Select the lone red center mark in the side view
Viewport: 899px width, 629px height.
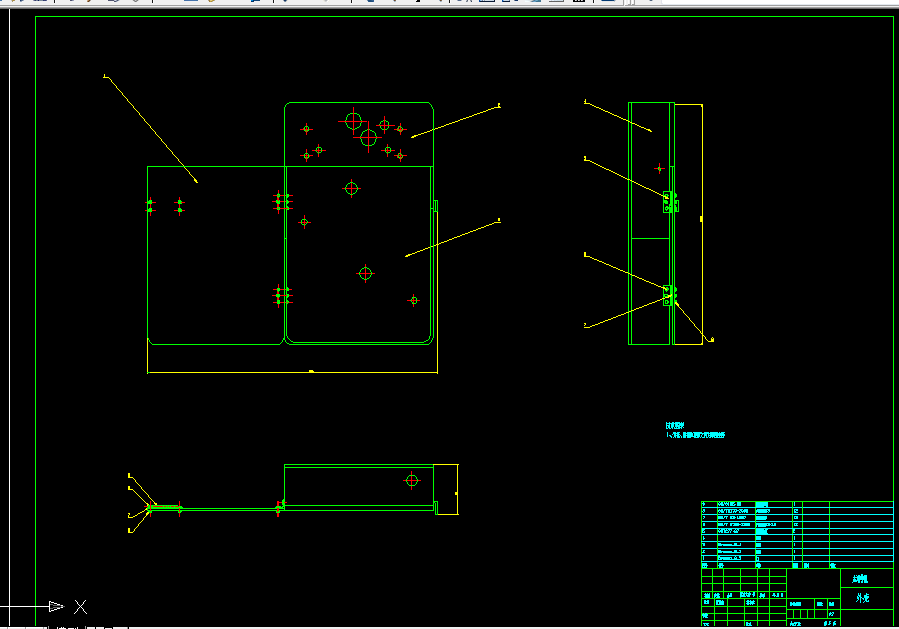(659, 169)
